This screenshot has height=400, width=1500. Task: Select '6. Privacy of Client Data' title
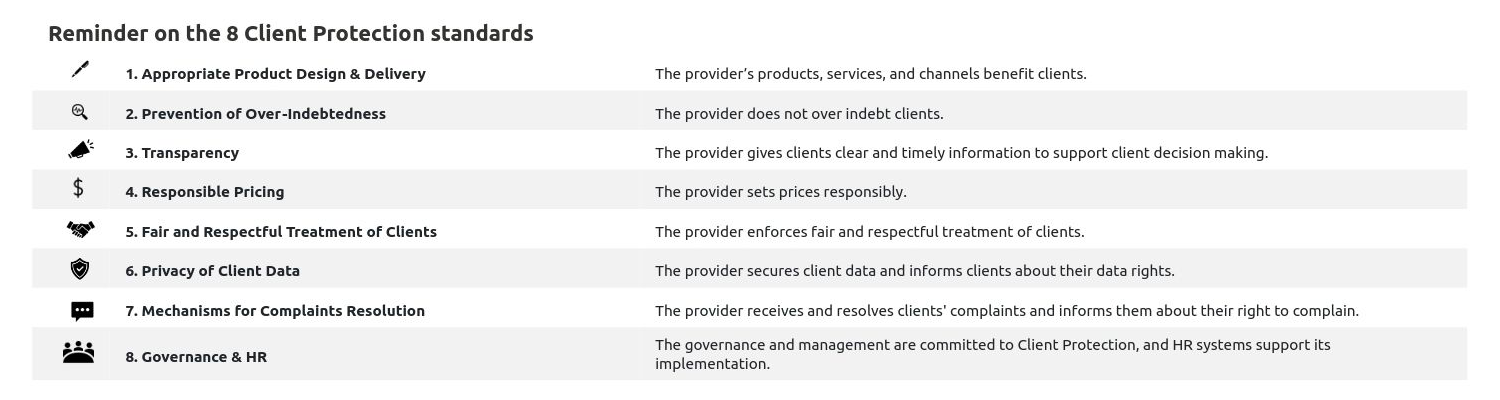(x=212, y=271)
